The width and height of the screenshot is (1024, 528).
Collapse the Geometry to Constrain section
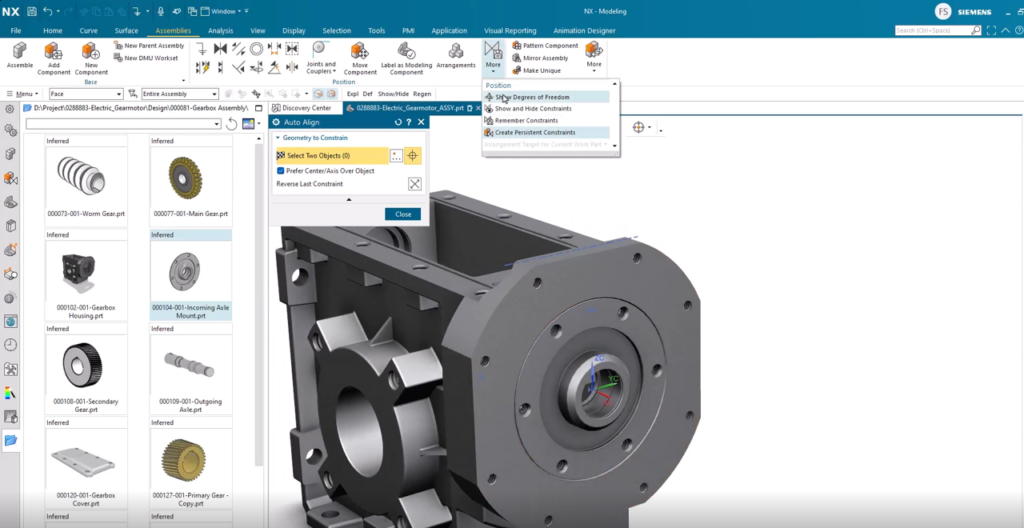pyautogui.click(x=277, y=138)
